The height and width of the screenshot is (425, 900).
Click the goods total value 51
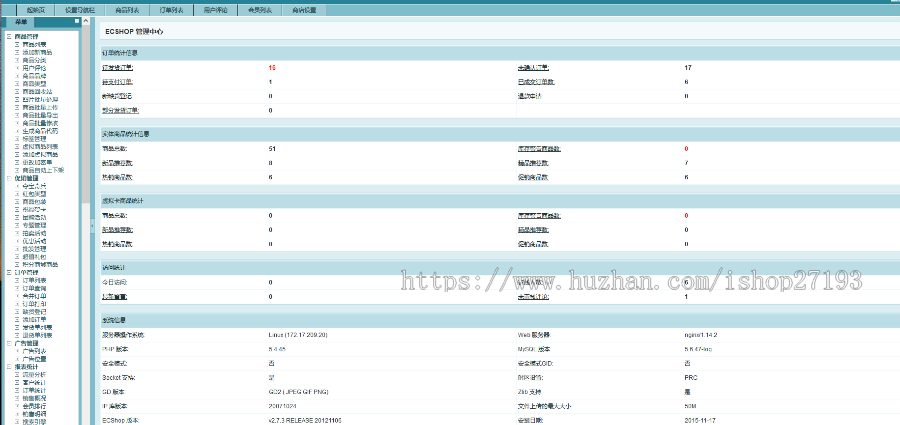click(x=272, y=149)
